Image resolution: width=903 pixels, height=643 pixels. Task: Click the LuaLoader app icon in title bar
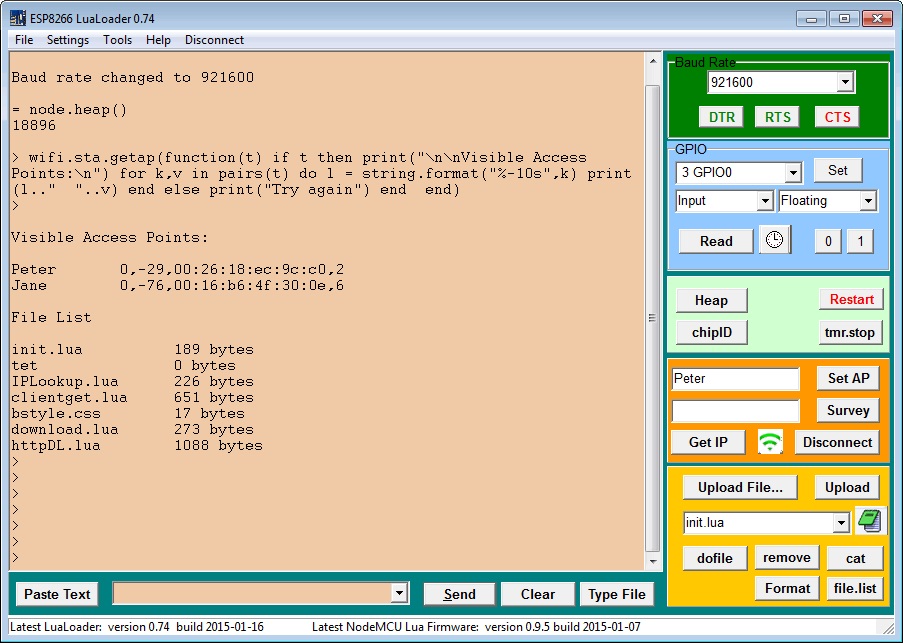click(x=17, y=18)
